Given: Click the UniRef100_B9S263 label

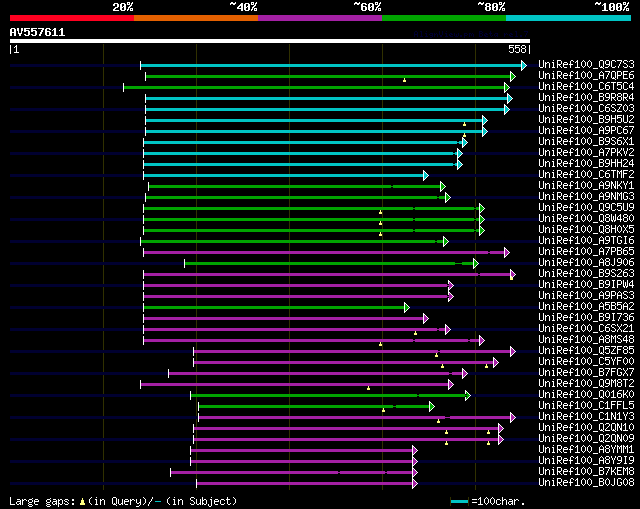Looking at the screenshot, I should click(586, 274).
